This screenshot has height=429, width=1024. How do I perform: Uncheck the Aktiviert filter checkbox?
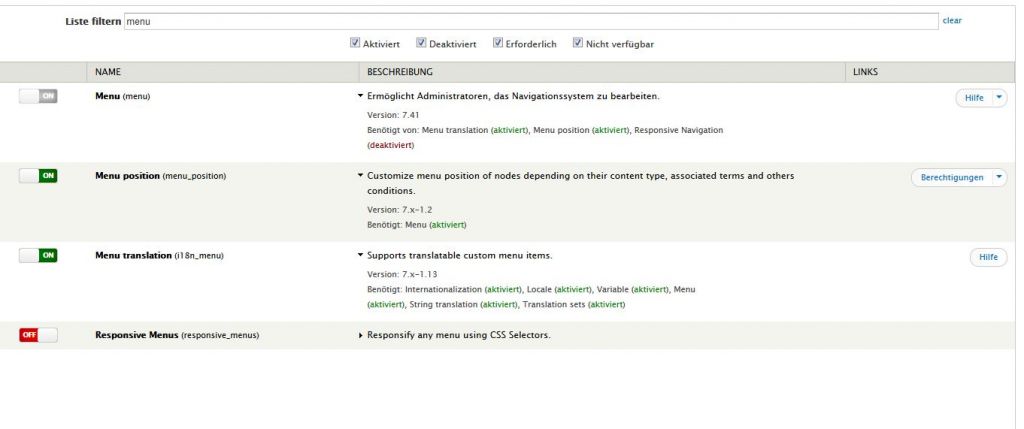pyautogui.click(x=355, y=43)
